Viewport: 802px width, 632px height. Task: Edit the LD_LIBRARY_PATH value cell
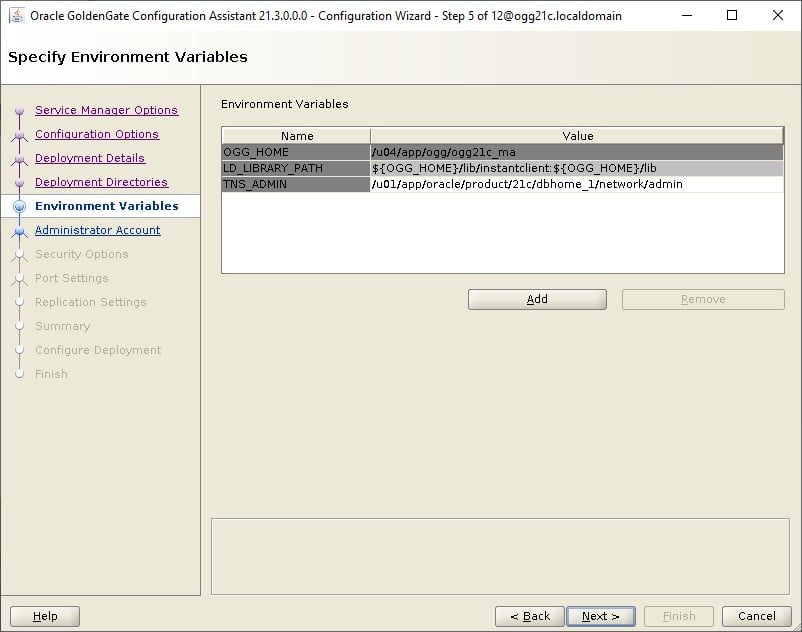(x=577, y=168)
